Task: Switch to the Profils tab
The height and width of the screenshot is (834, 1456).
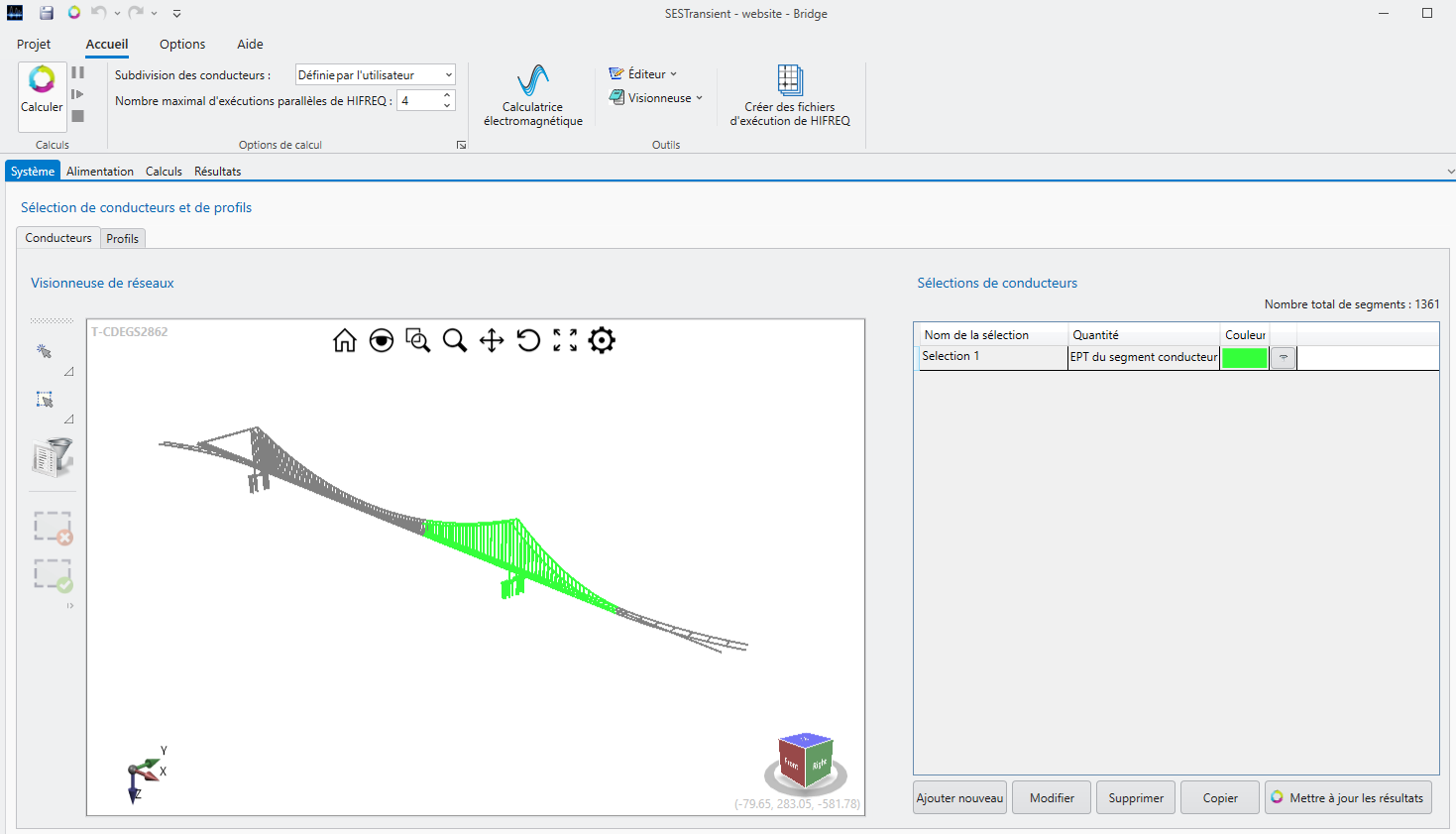Action: [x=123, y=239]
